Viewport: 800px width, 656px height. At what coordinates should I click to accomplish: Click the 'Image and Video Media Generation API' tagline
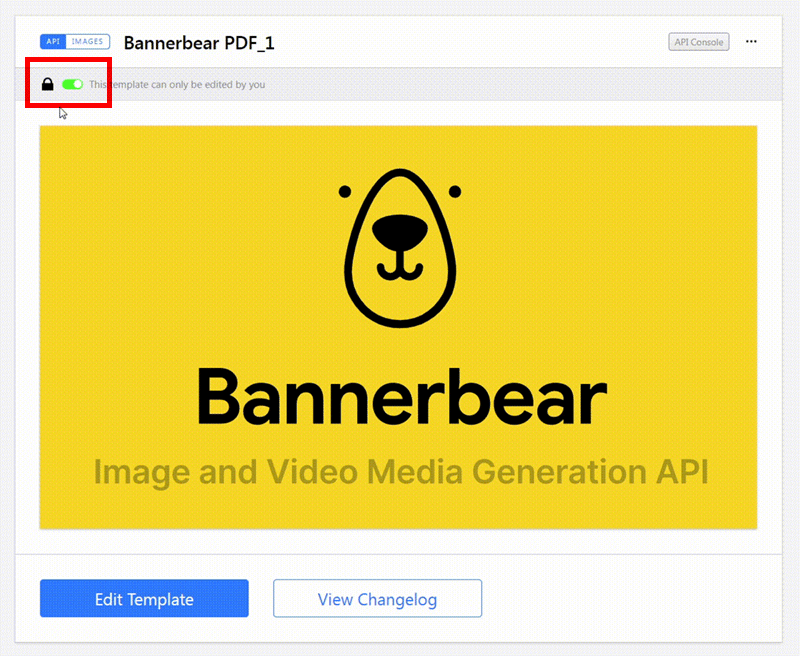click(x=401, y=470)
